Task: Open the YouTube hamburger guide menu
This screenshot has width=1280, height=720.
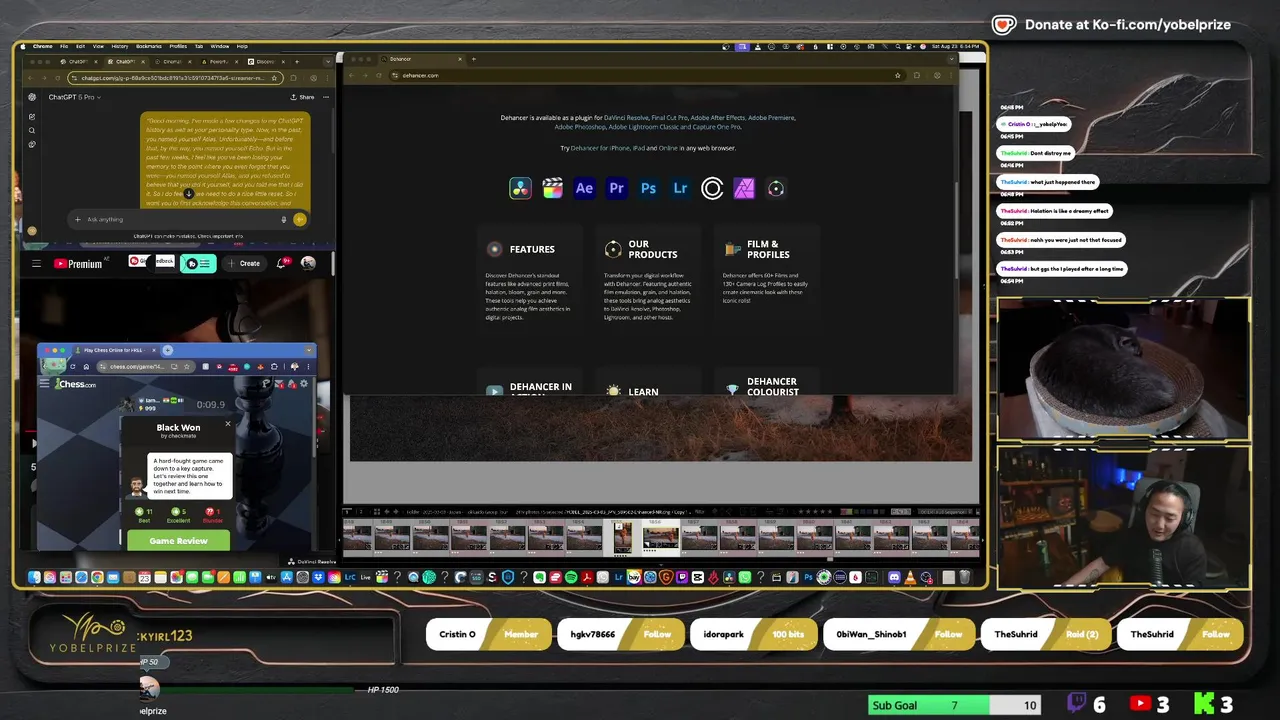Action: 36,264
